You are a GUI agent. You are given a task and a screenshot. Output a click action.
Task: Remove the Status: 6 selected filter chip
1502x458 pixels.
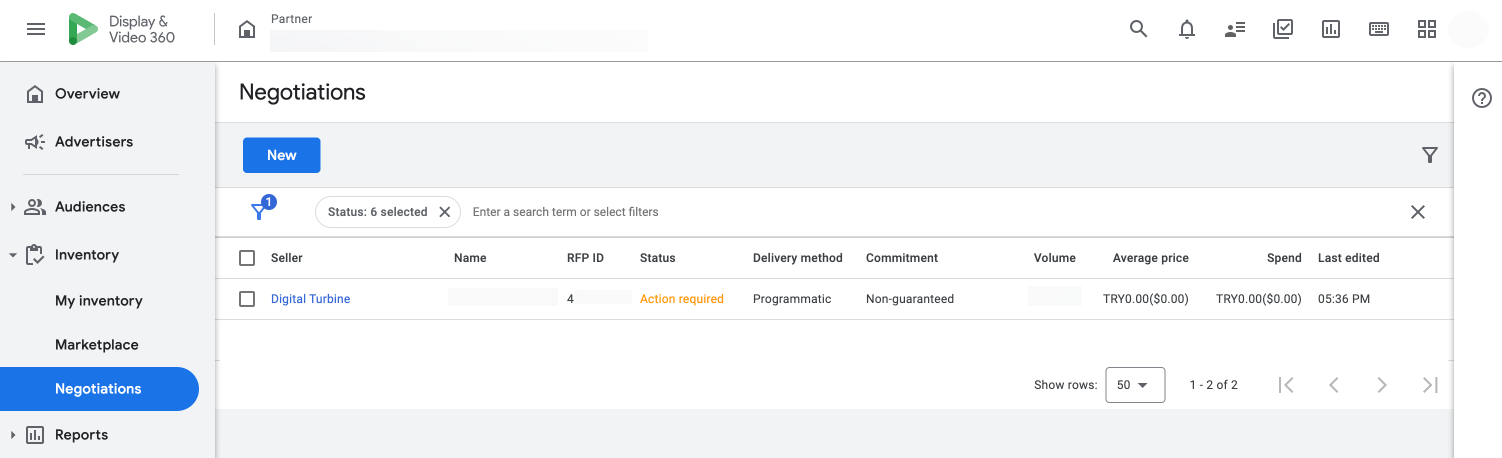coord(445,212)
